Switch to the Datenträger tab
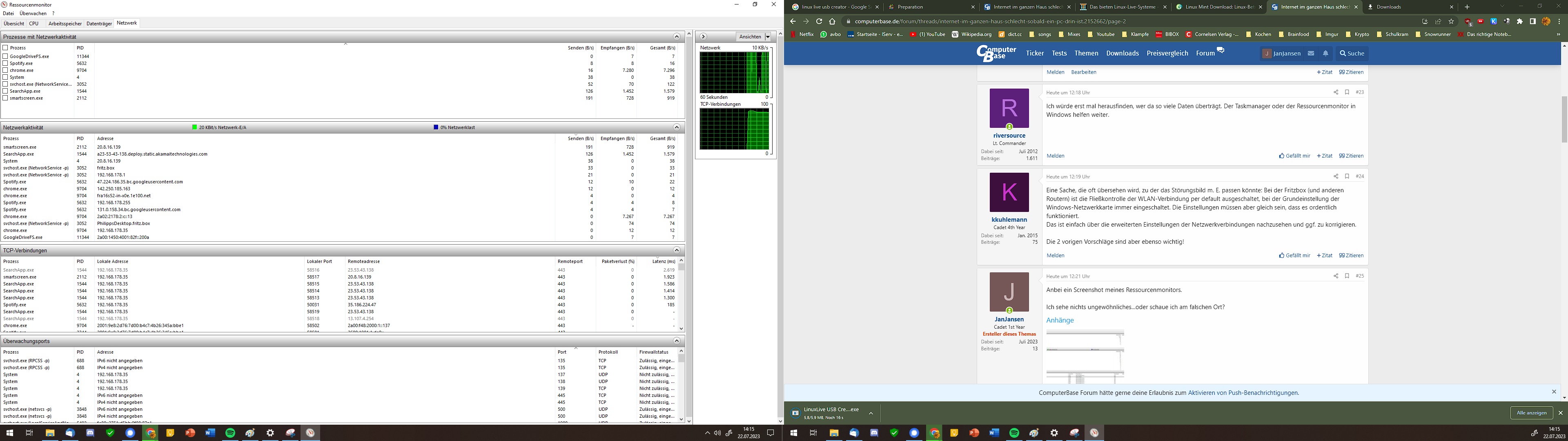This screenshot has height=441, width=1568. point(99,23)
